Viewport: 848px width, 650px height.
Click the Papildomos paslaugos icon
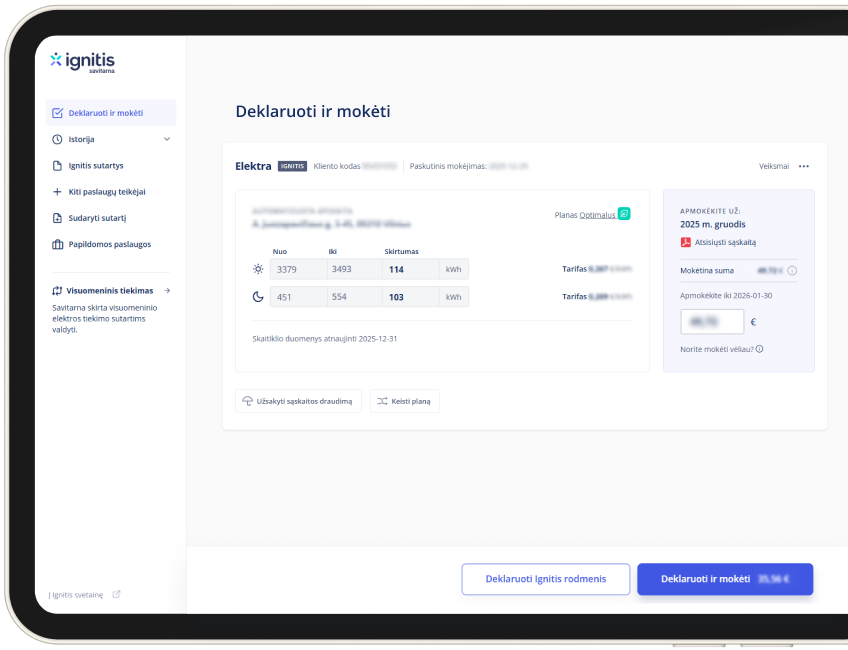point(57,244)
